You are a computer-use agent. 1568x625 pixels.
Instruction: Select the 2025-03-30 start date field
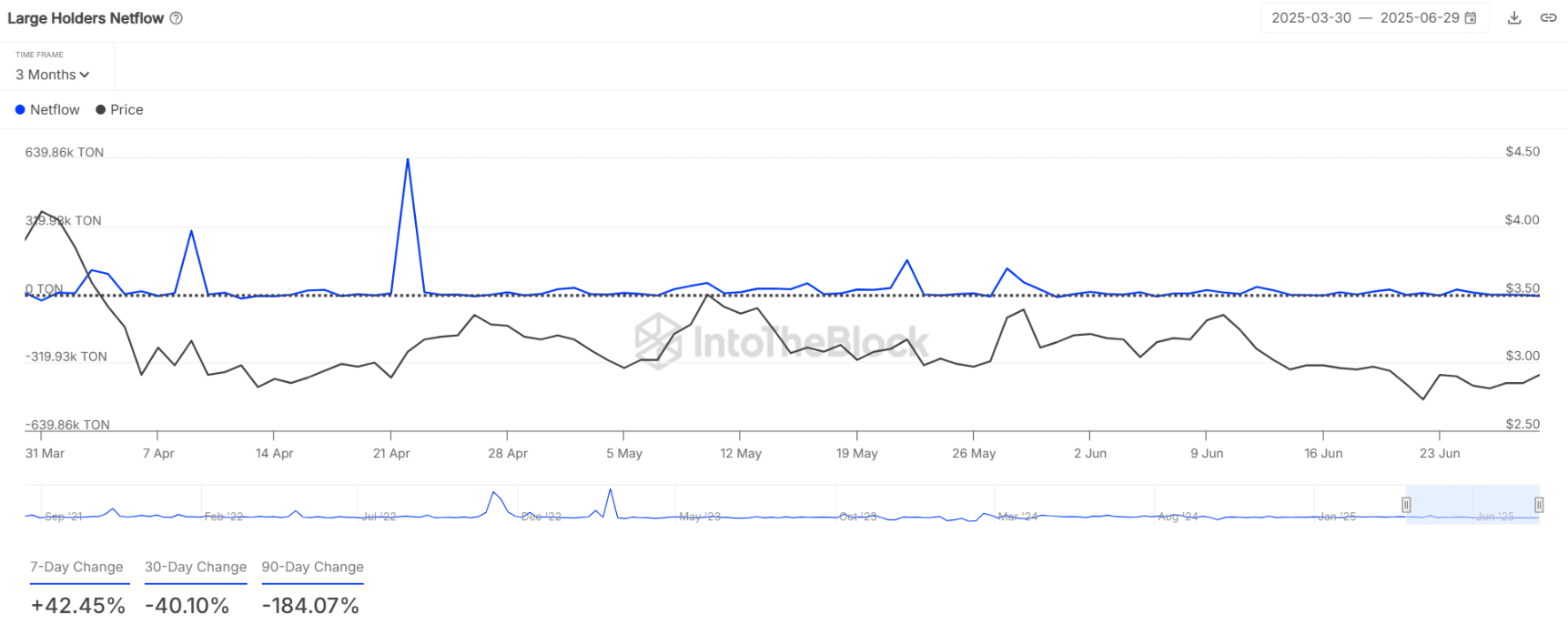coord(1310,18)
